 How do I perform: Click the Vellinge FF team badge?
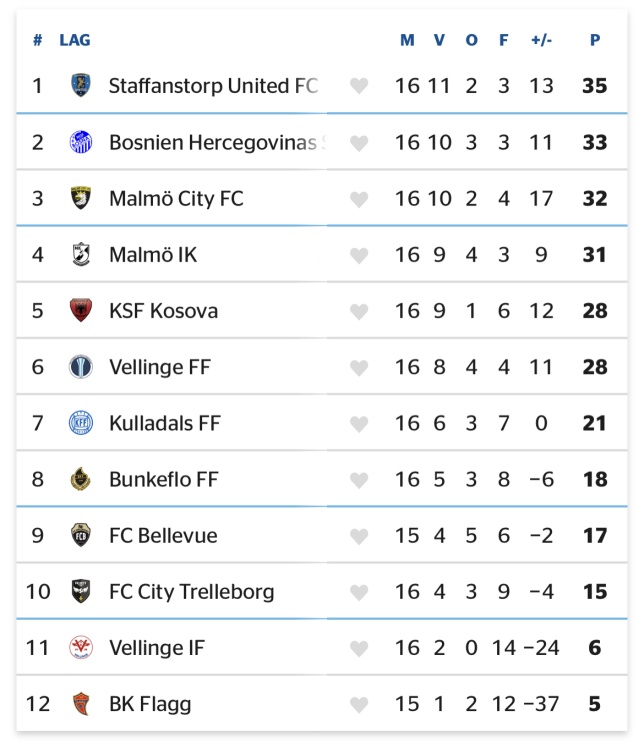pos(81,366)
